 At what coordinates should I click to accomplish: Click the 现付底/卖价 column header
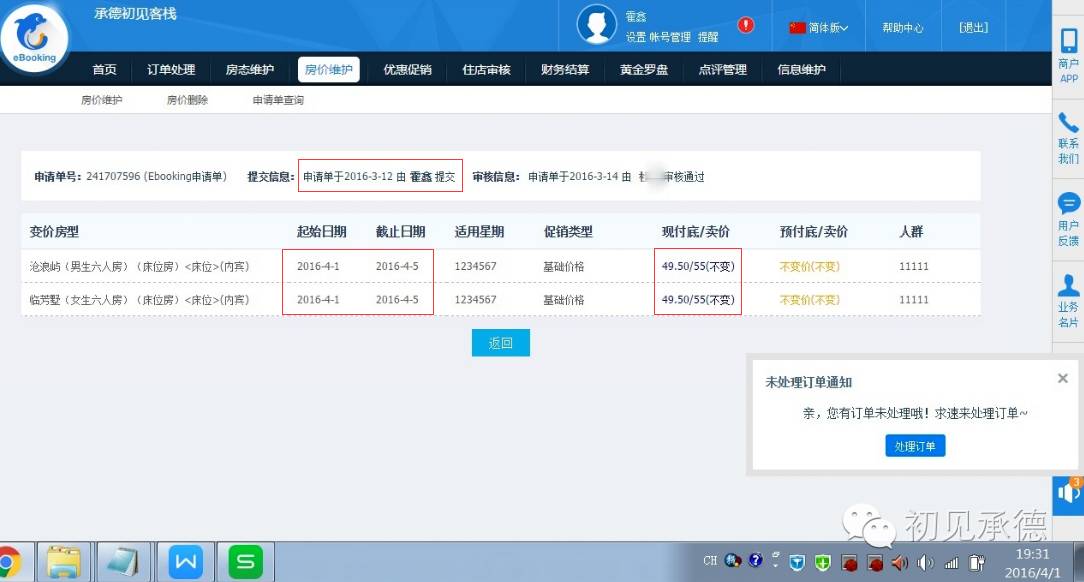click(695, 232)
